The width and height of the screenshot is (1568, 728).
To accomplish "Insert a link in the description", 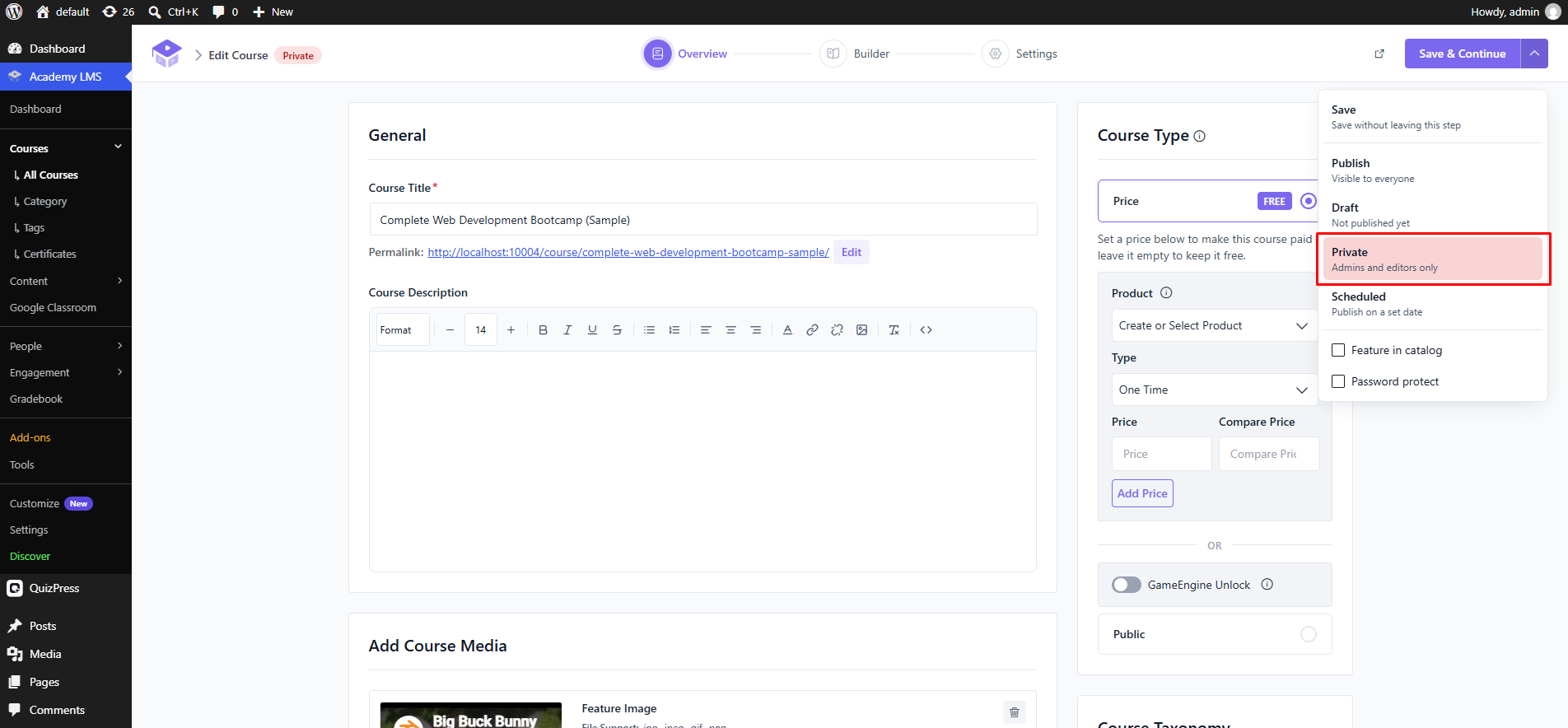I will pyautogui.click(x=812, y=330).
